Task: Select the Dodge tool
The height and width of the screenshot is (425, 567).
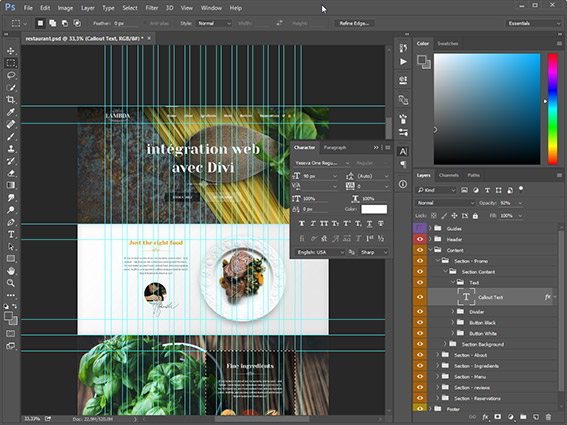Action: pos(11,210)
